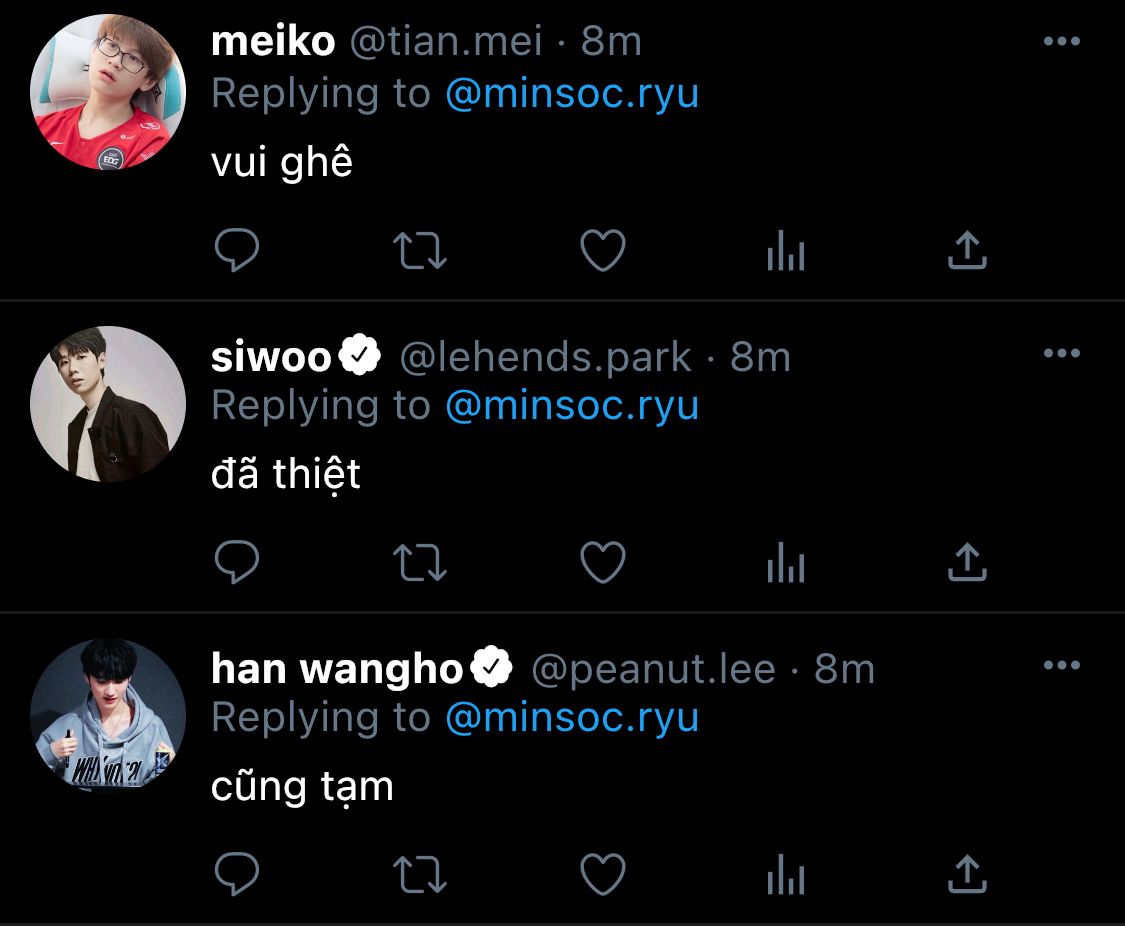Like han wangho's "cũng tạm" tweet
The width and height of the screenshot is (1125, 926).
603,874
